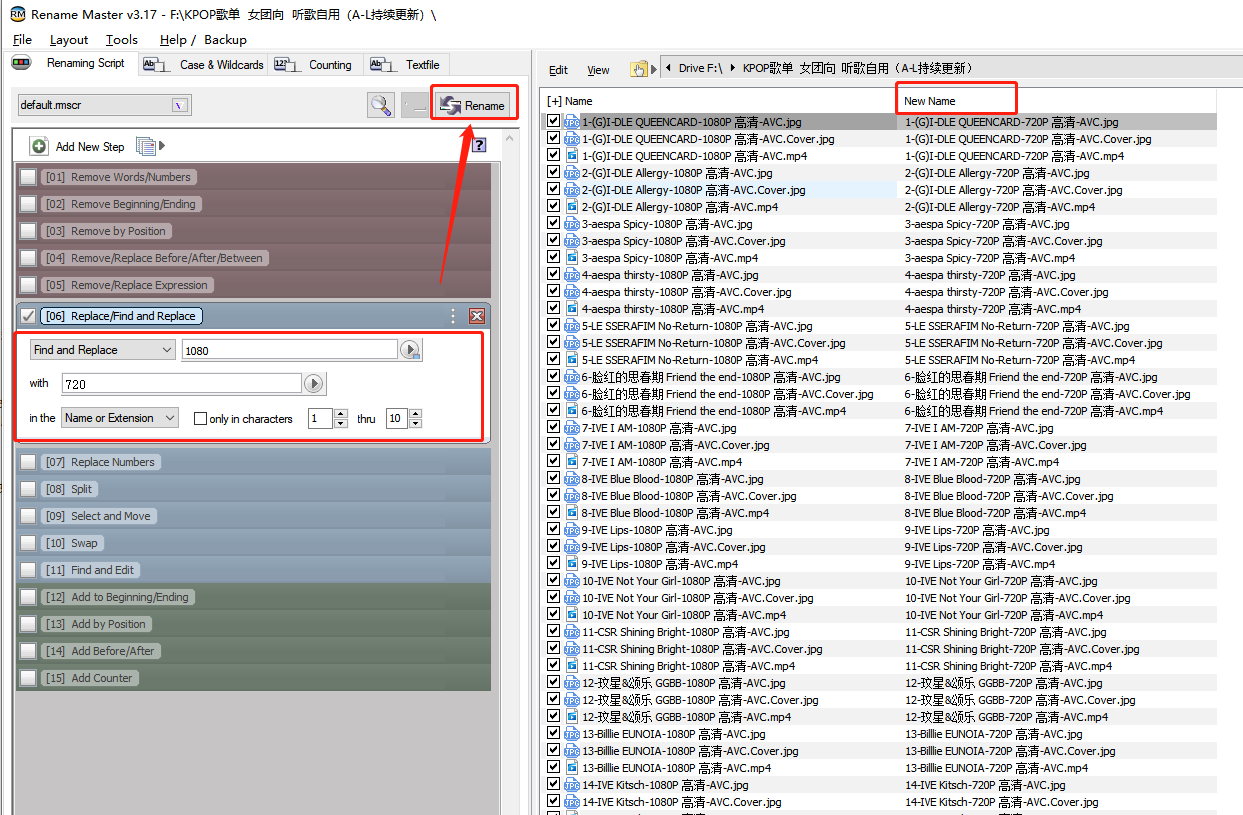Click Add New Step label
This screenshot has height=815, width=1243.
[90, 147]
